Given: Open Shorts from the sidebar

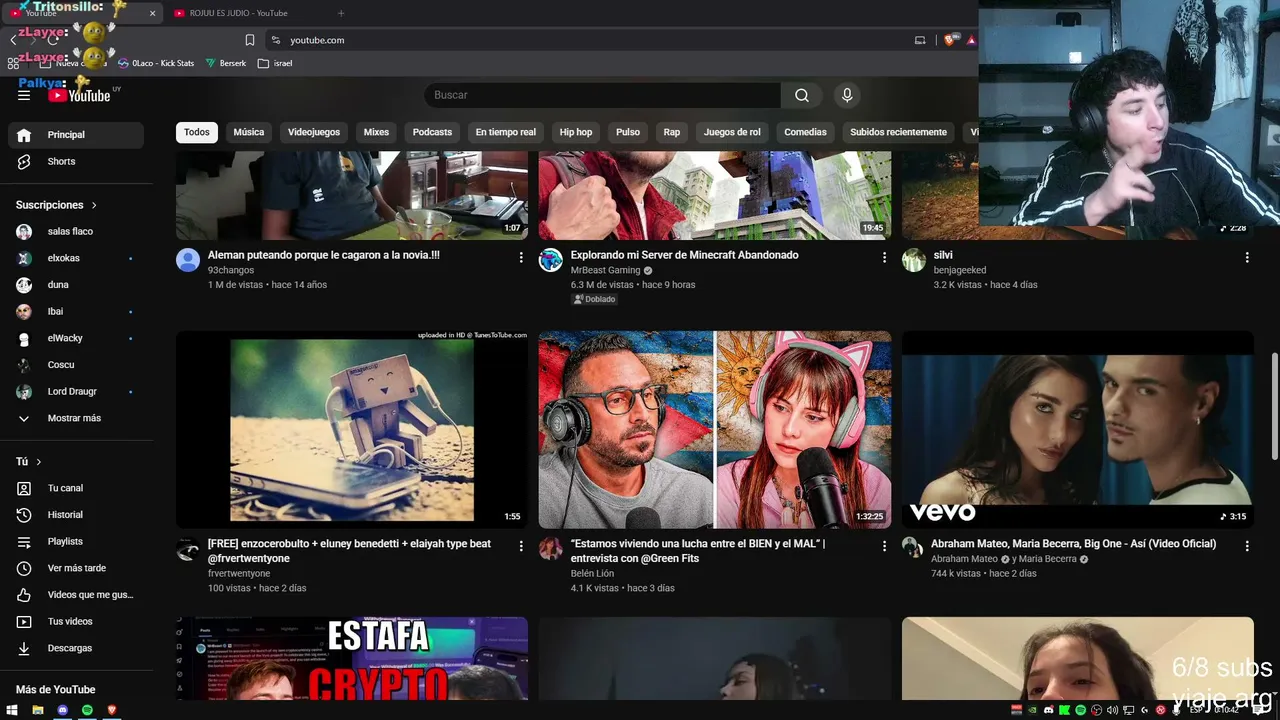Looking at the screenshot, I should [x=76, y=162].
